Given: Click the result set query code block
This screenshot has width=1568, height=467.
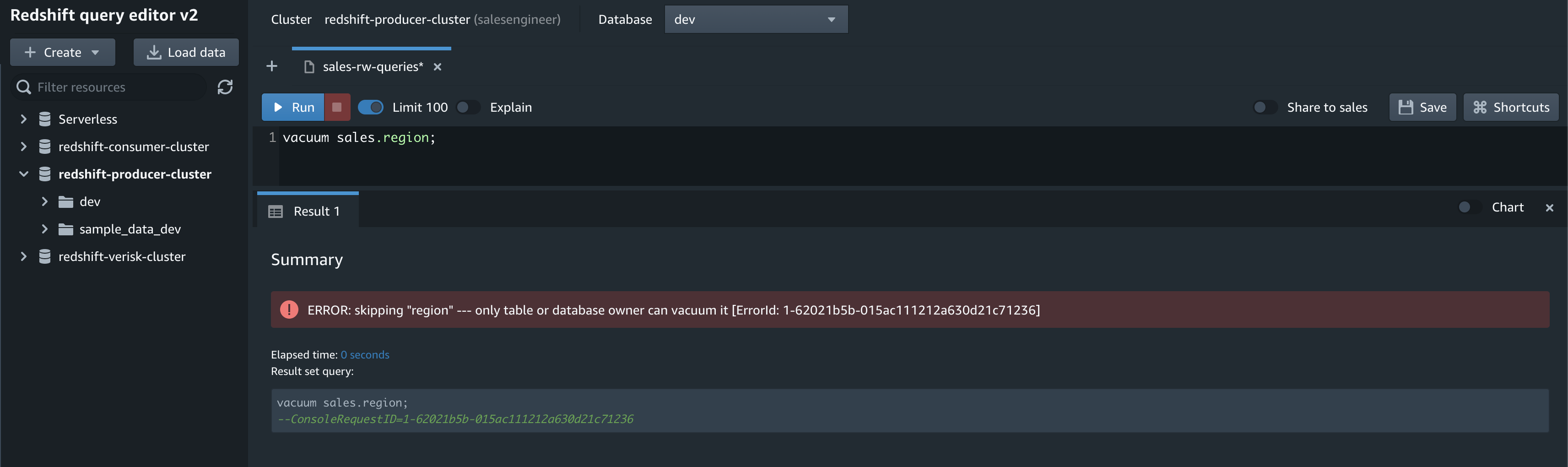Looking at the screenshot, I should tap(910, 410).
